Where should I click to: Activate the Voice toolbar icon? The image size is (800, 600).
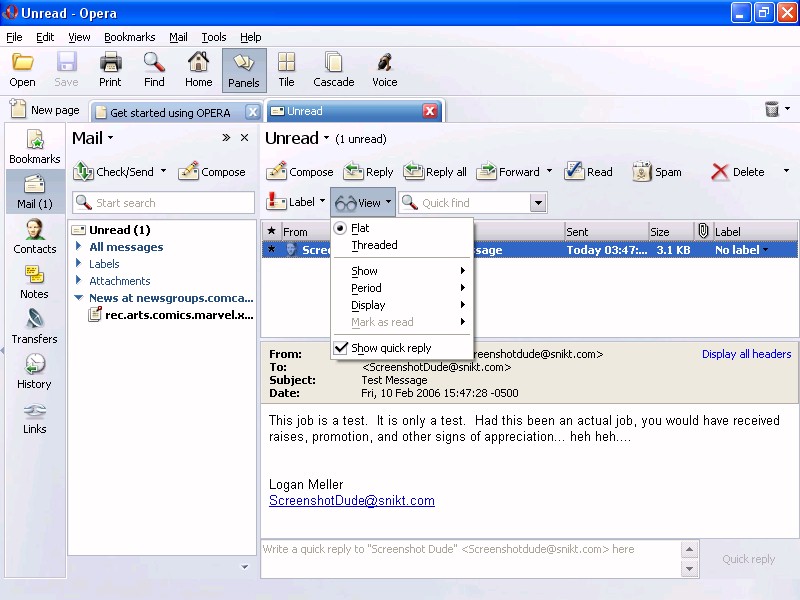385,70
